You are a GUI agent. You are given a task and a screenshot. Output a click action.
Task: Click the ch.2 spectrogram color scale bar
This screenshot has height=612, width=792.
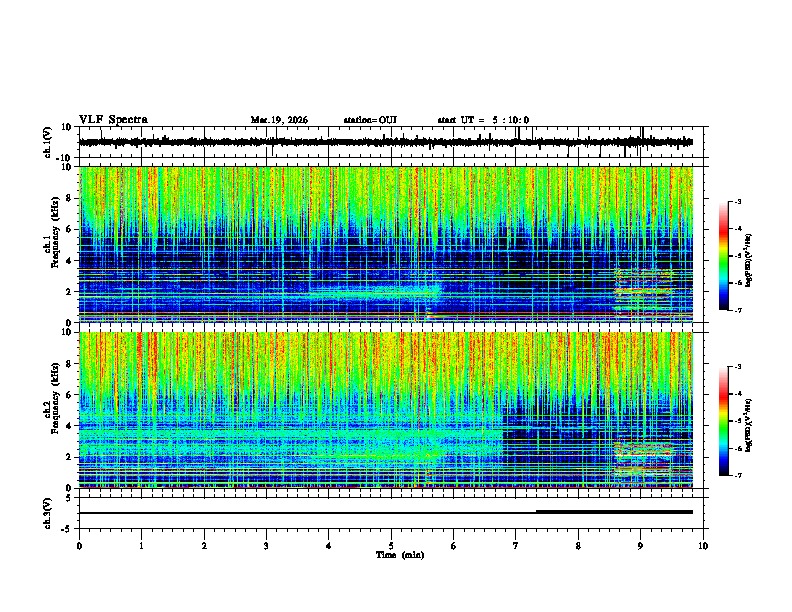click(723, 421)
